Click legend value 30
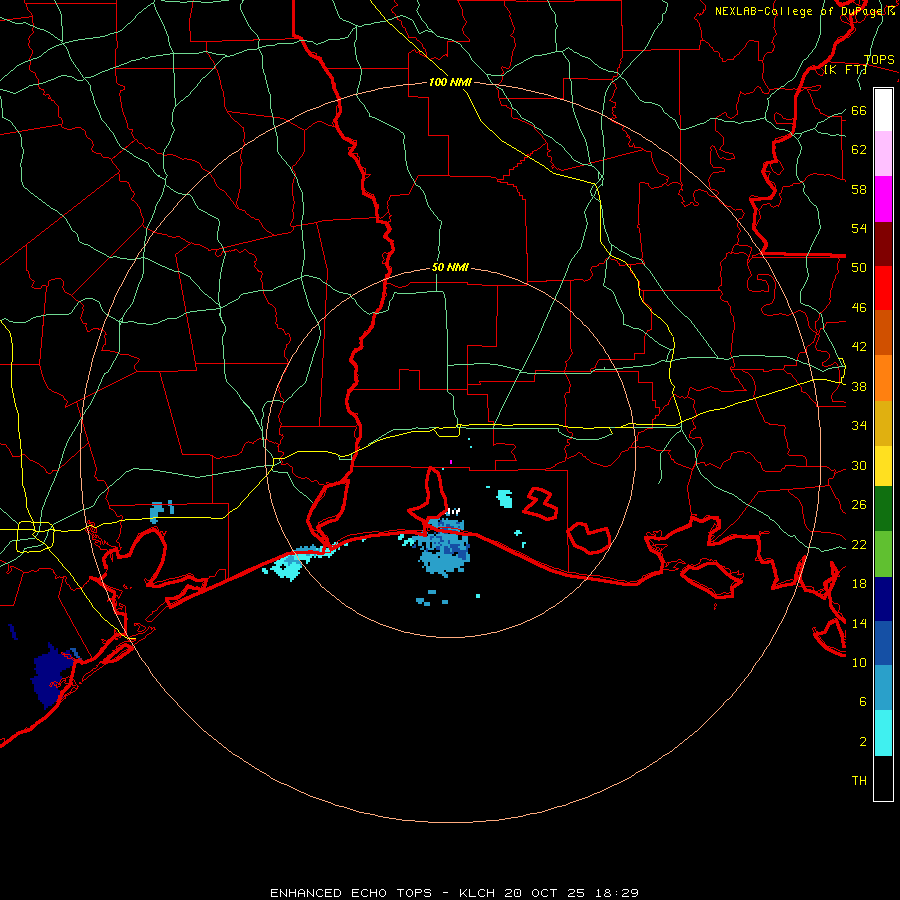Screen dimensions: 900x900 pyautogui.click(x=859, y=465)
